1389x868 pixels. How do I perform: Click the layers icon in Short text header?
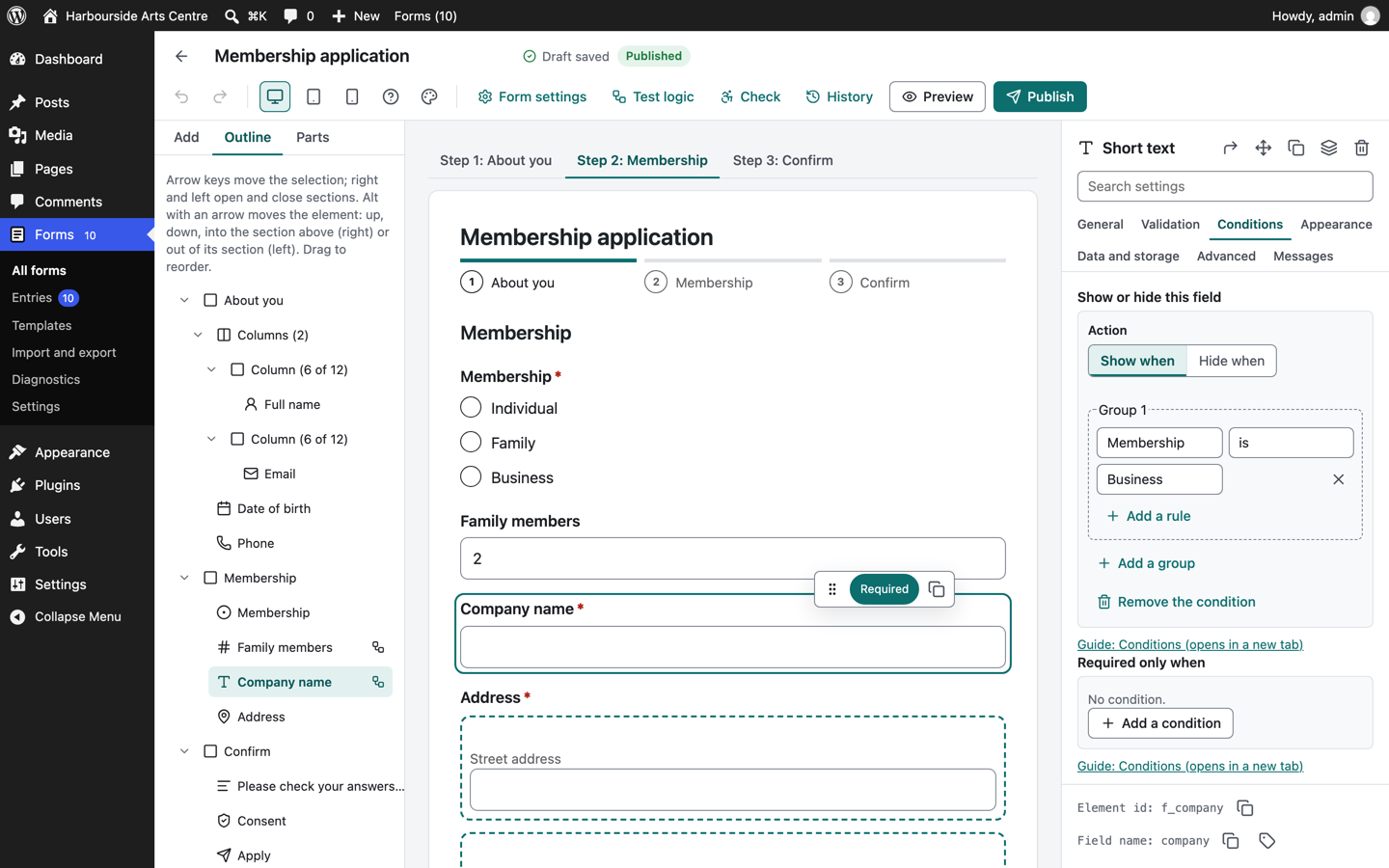pos(1329,148)
